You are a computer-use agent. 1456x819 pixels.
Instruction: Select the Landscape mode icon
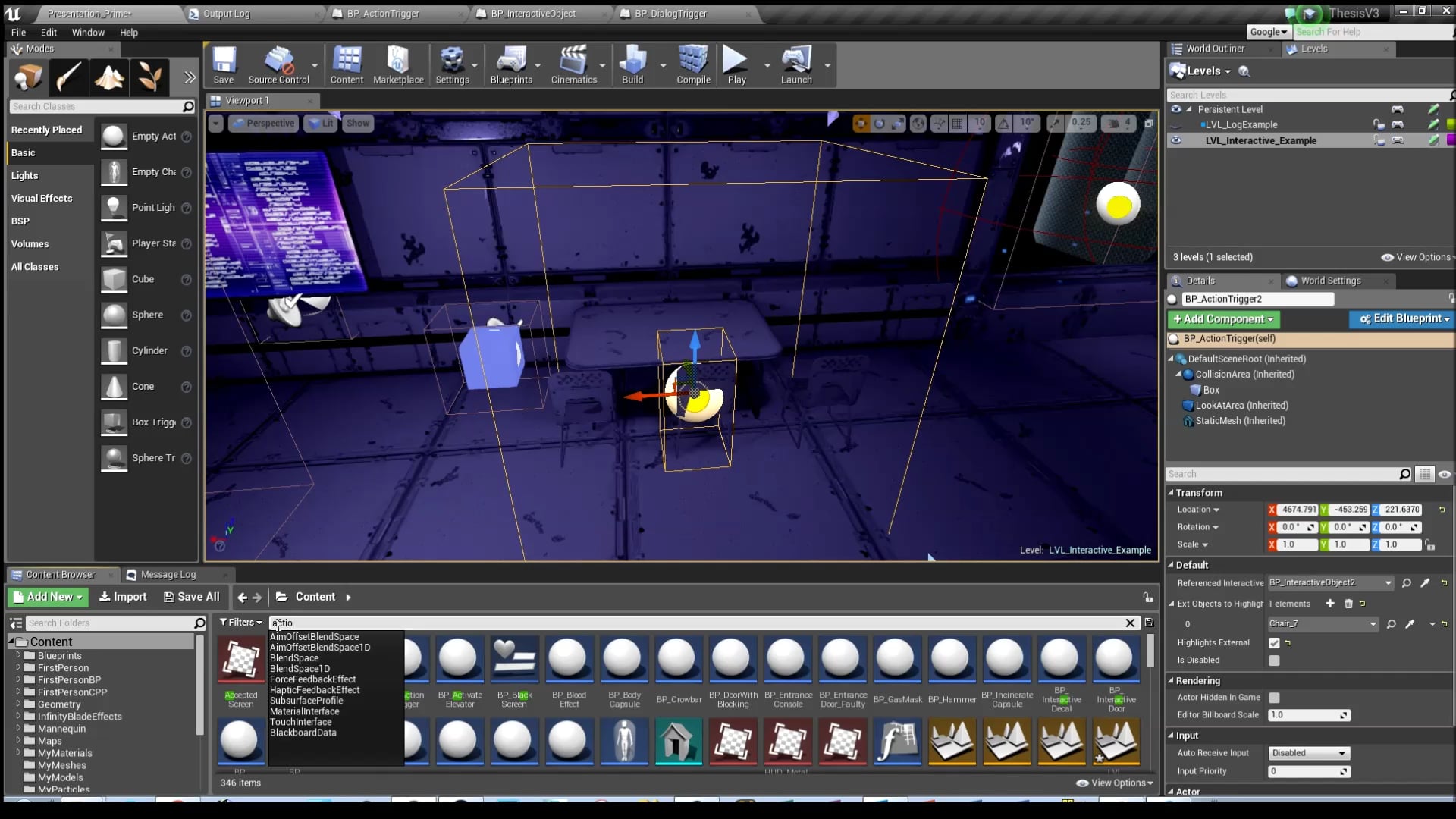coord(109,77)
